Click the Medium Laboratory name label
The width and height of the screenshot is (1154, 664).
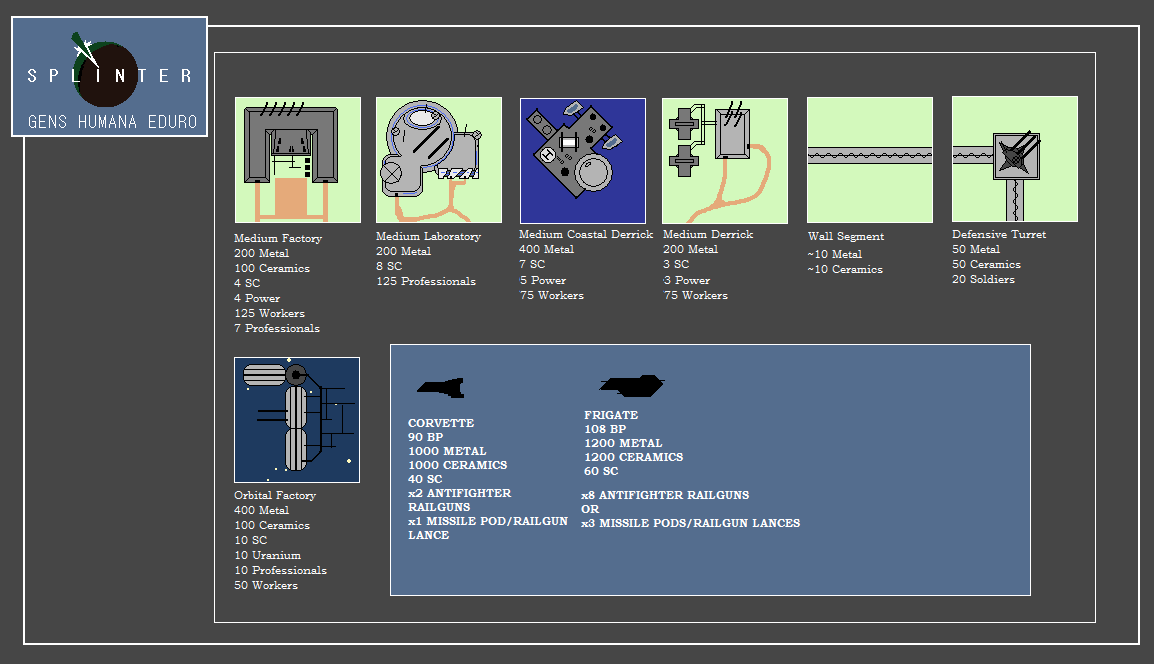coord(428,237)
